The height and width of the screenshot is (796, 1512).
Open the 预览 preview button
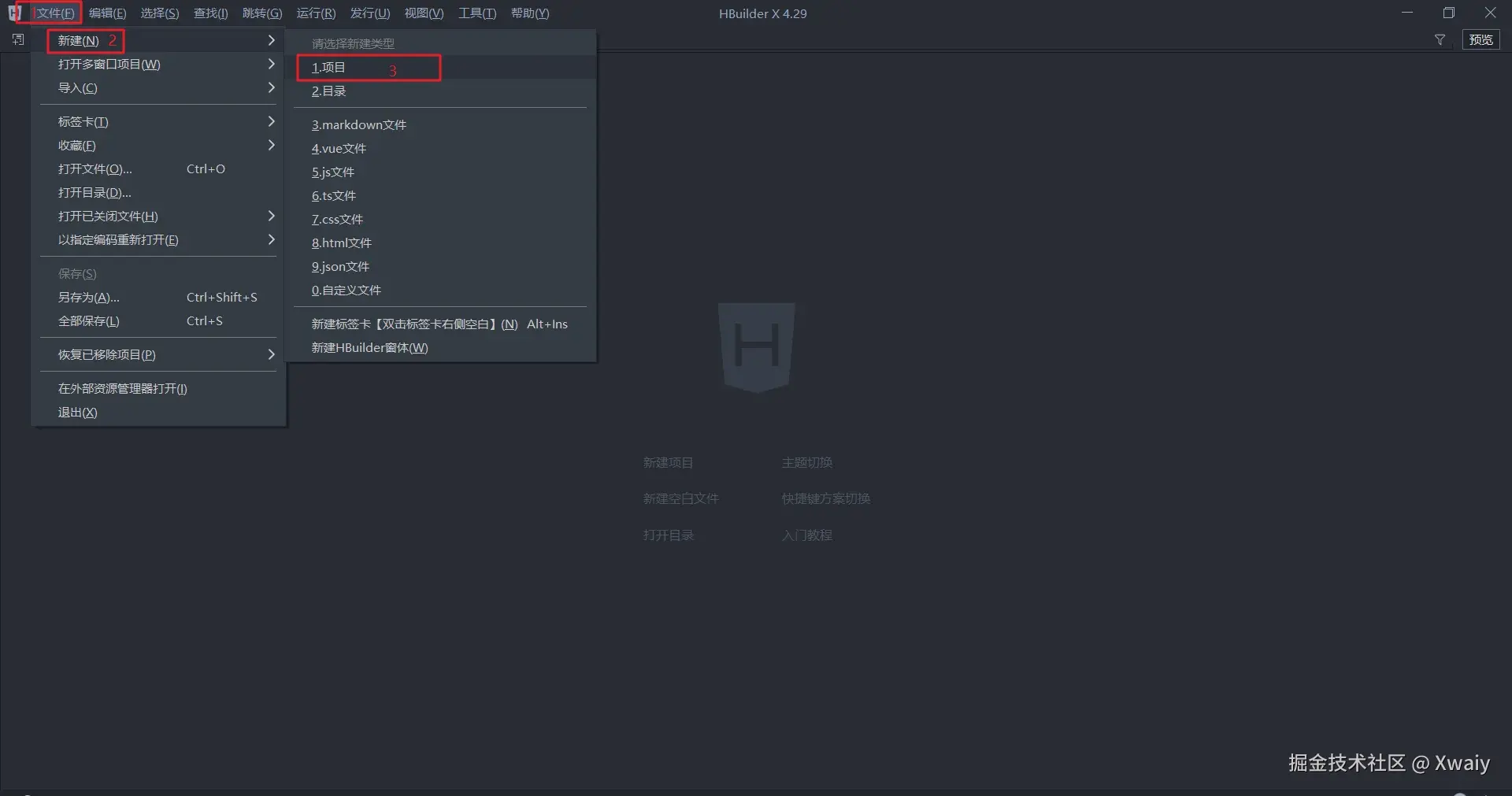coord(1480,39)
